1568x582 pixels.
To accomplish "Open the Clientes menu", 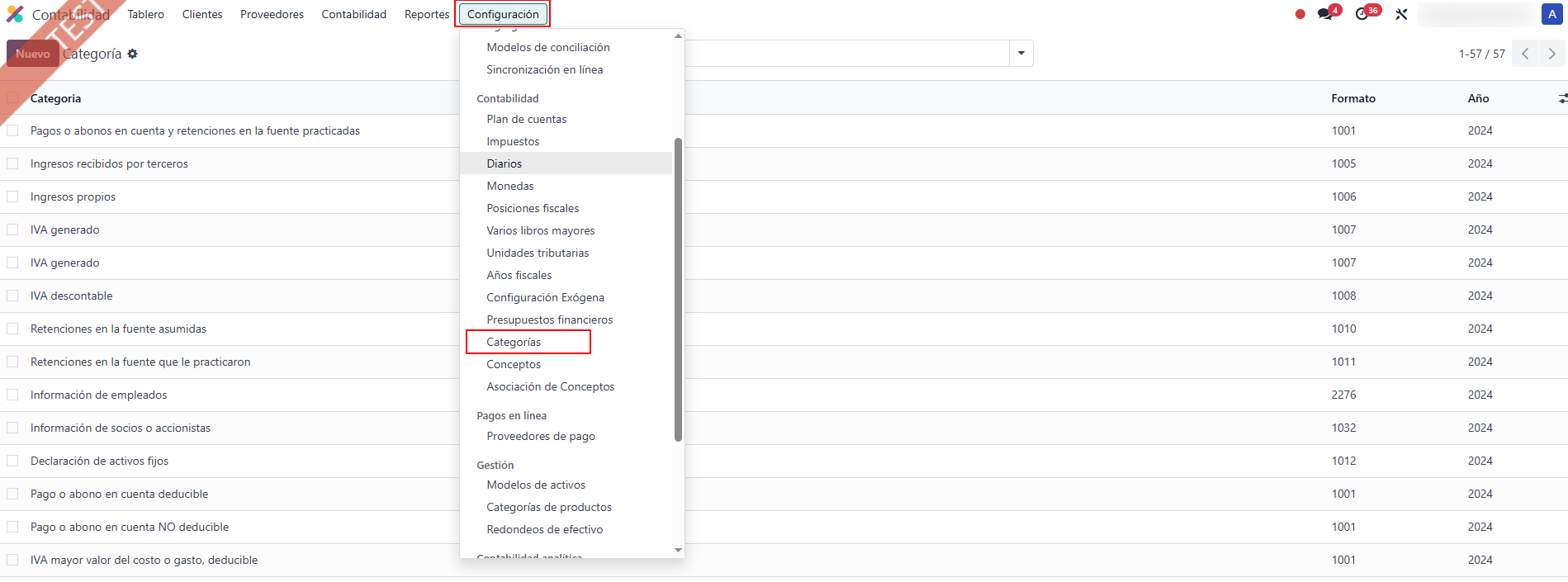I will pos(202,14).
